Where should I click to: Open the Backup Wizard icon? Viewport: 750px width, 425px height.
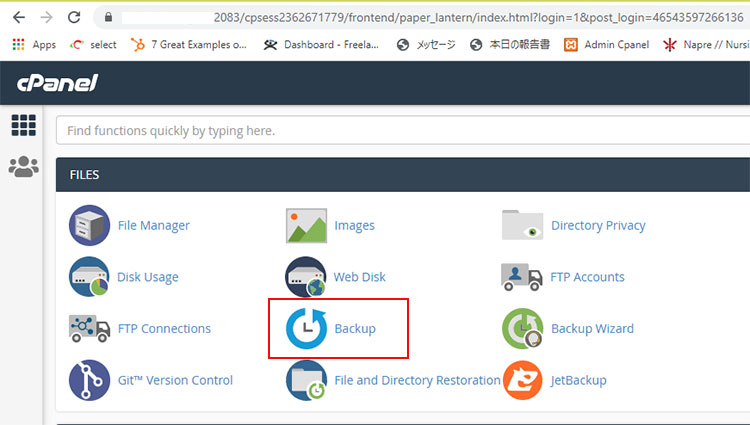click(522, 328)
